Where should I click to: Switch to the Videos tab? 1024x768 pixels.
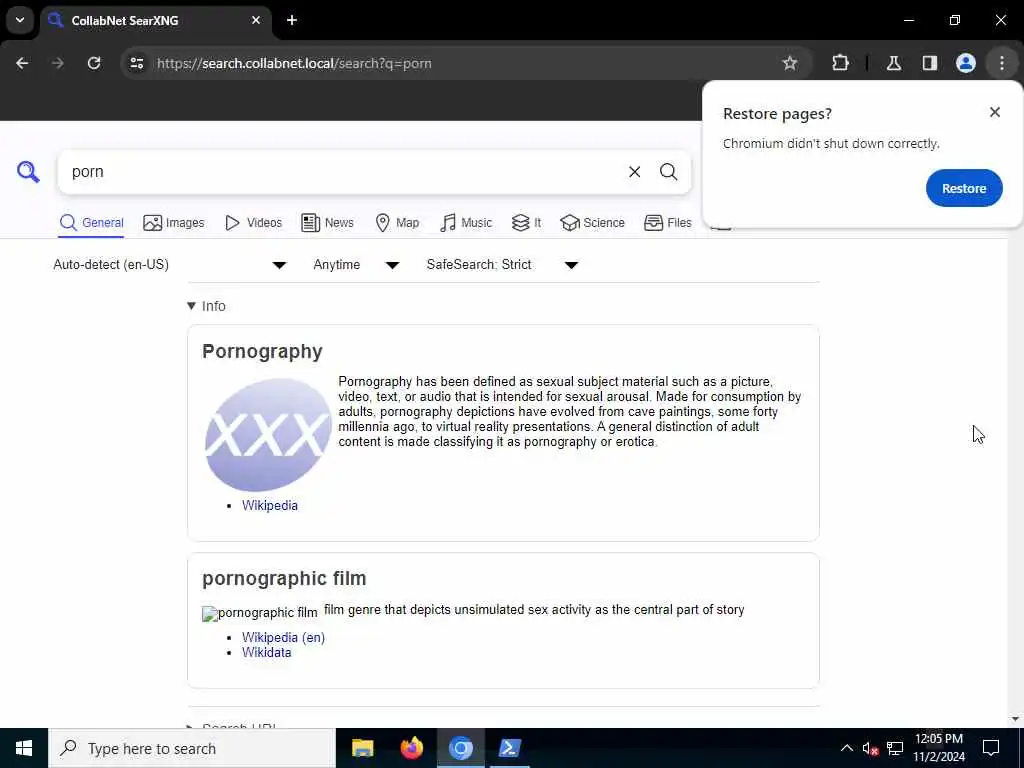point(253,223)
